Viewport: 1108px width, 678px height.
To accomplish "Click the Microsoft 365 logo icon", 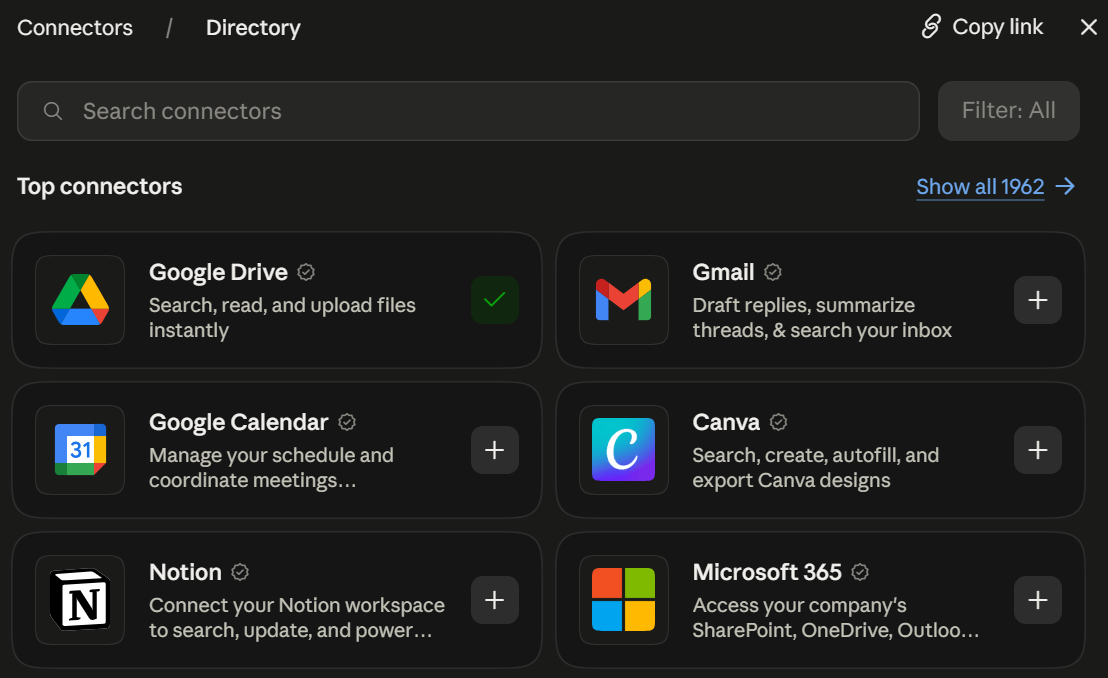I will coord(623,600).
